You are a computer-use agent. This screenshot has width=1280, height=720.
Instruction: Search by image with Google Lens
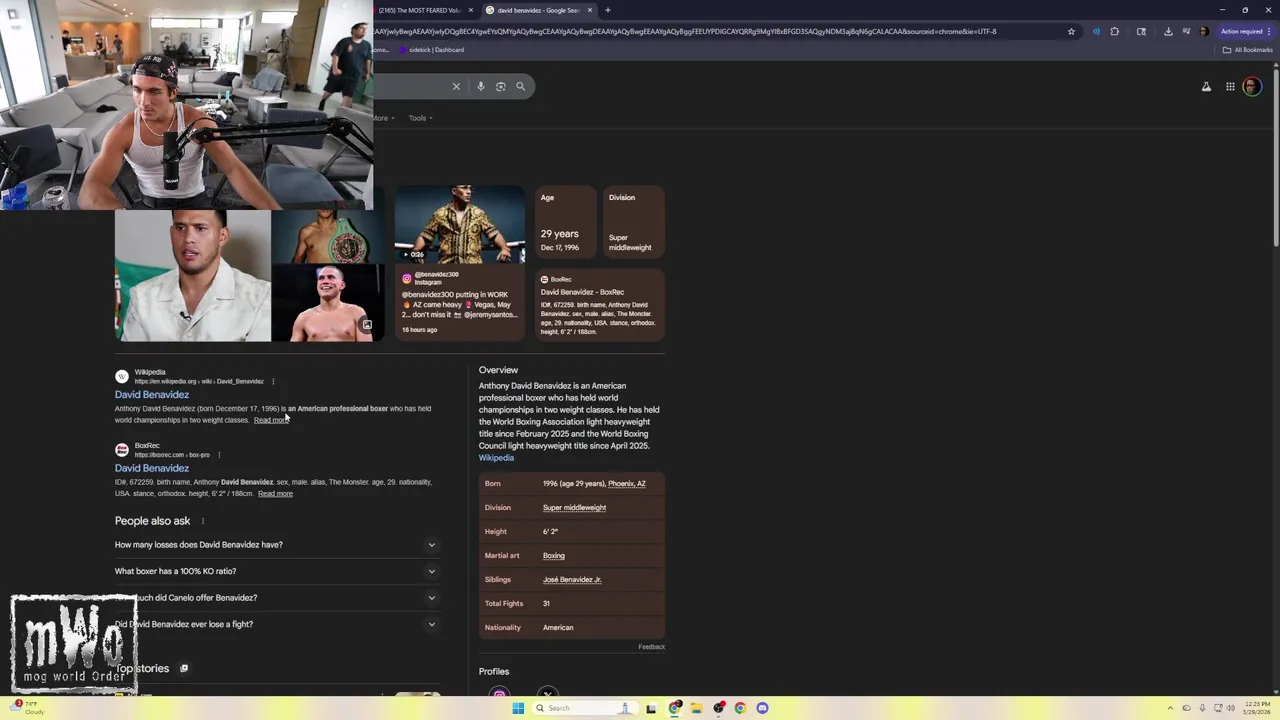(501, 86)
